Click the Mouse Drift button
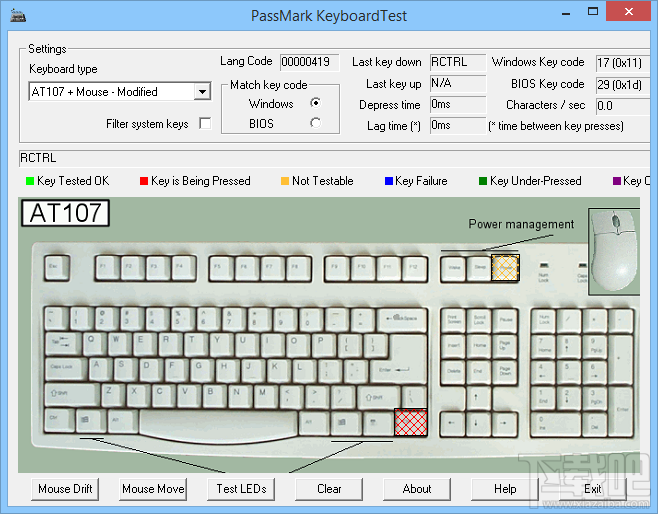The height and width of the screenshot is (514, 658). (65, 489)
